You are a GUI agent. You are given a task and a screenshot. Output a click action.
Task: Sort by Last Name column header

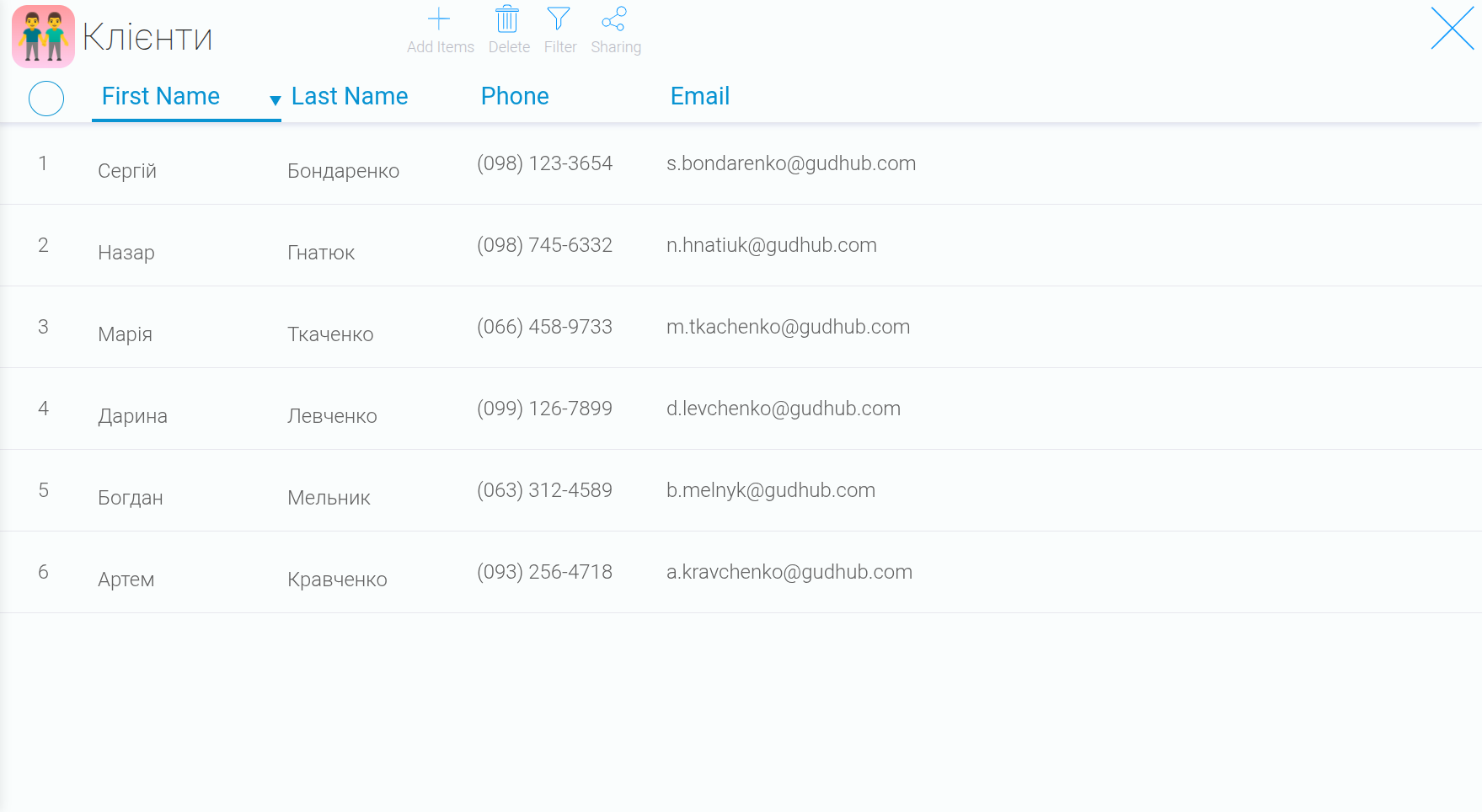click(x=350, y=96)
